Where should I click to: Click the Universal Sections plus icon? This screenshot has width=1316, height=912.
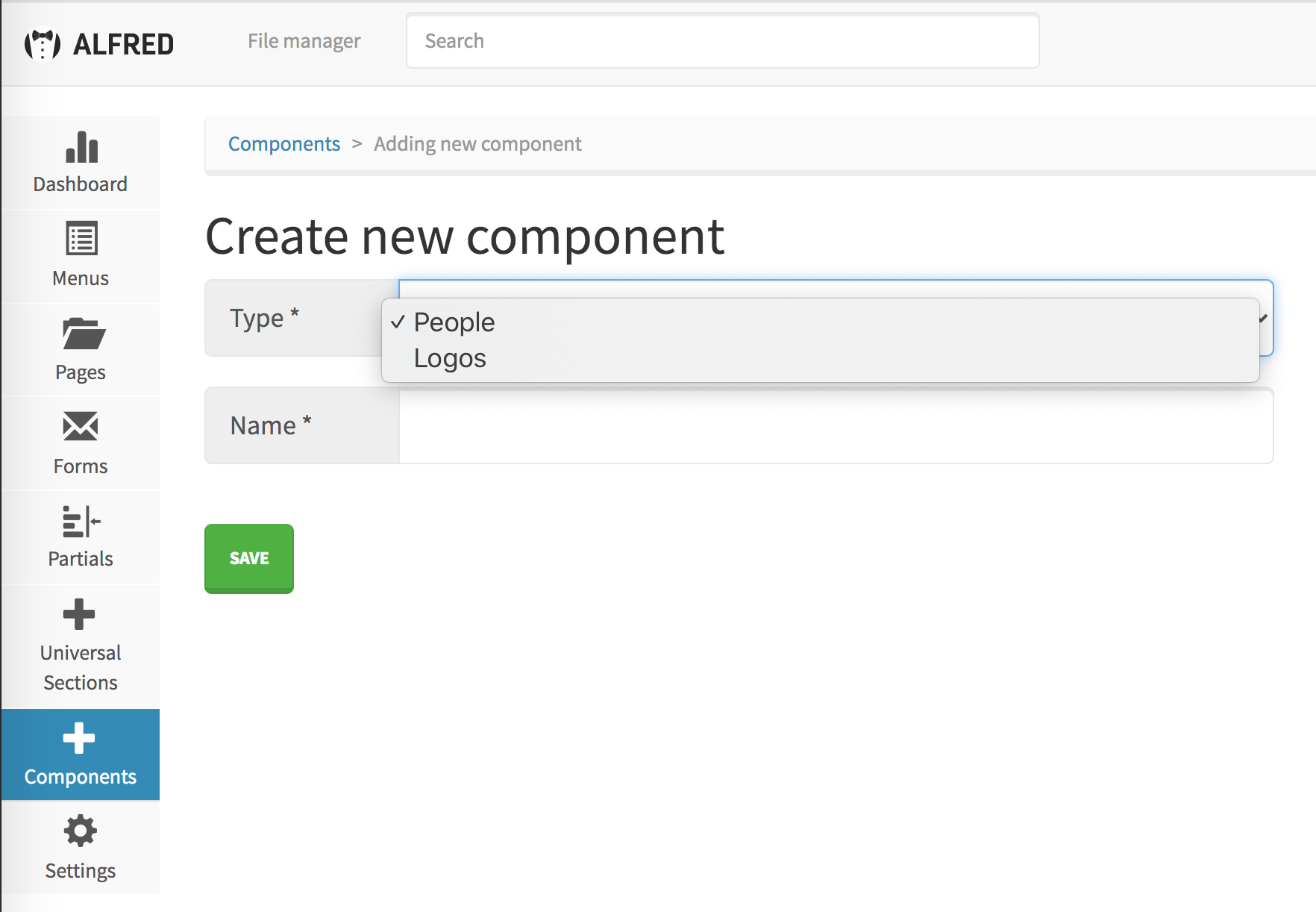[x=79, y=613]
